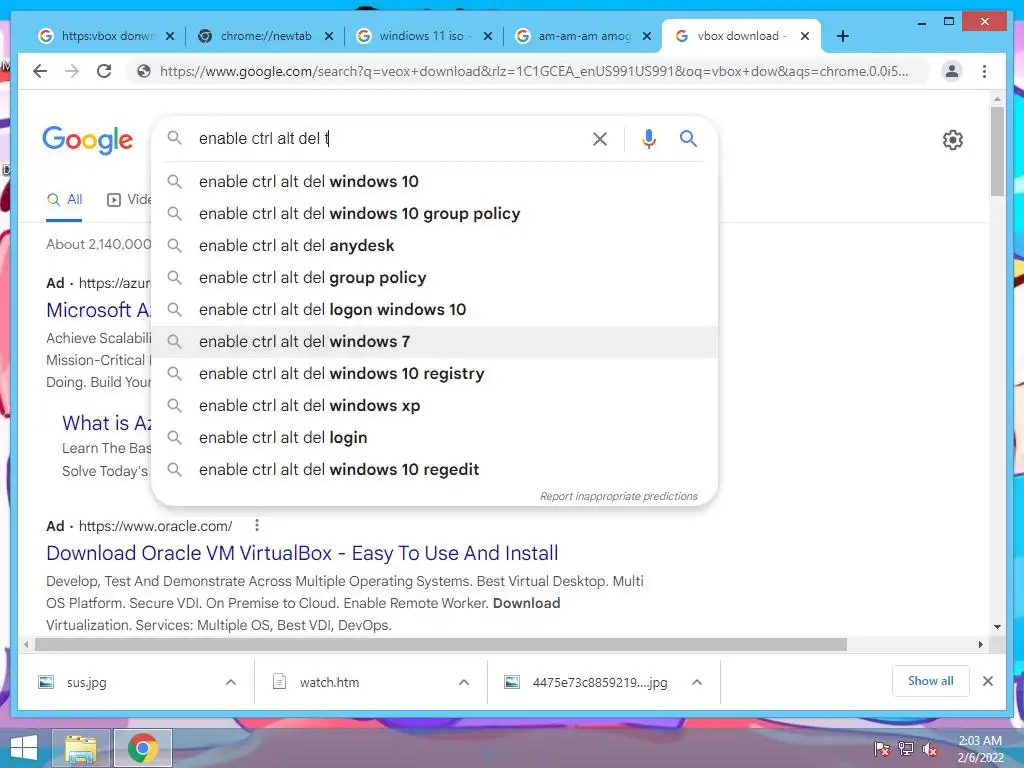Click the vertical page scrollbar thumb
Image resolution: width=1024 pixels, height=768 pixels.
[x=997, y=152]
